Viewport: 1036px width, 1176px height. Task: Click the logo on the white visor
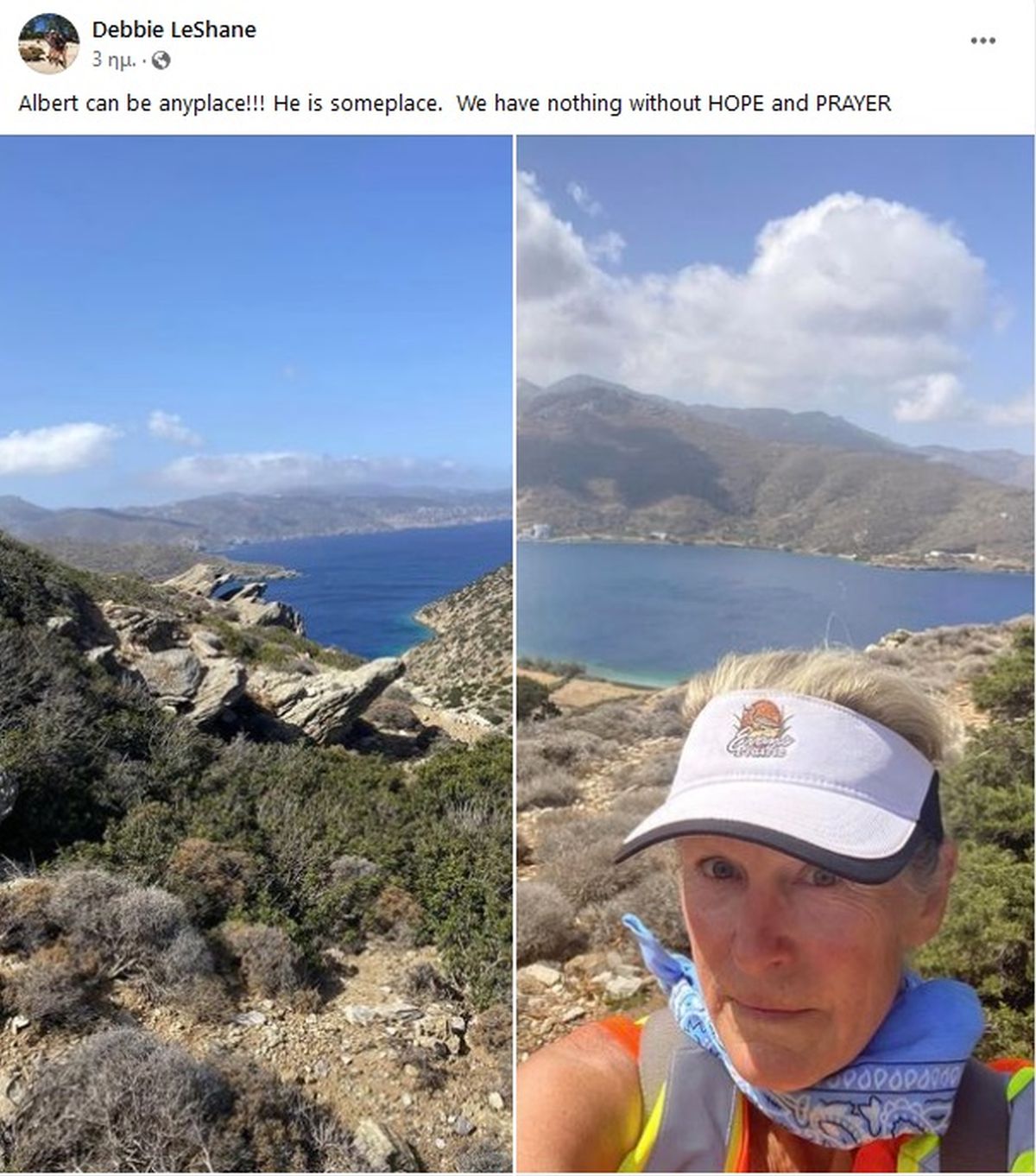click(761, 730)
